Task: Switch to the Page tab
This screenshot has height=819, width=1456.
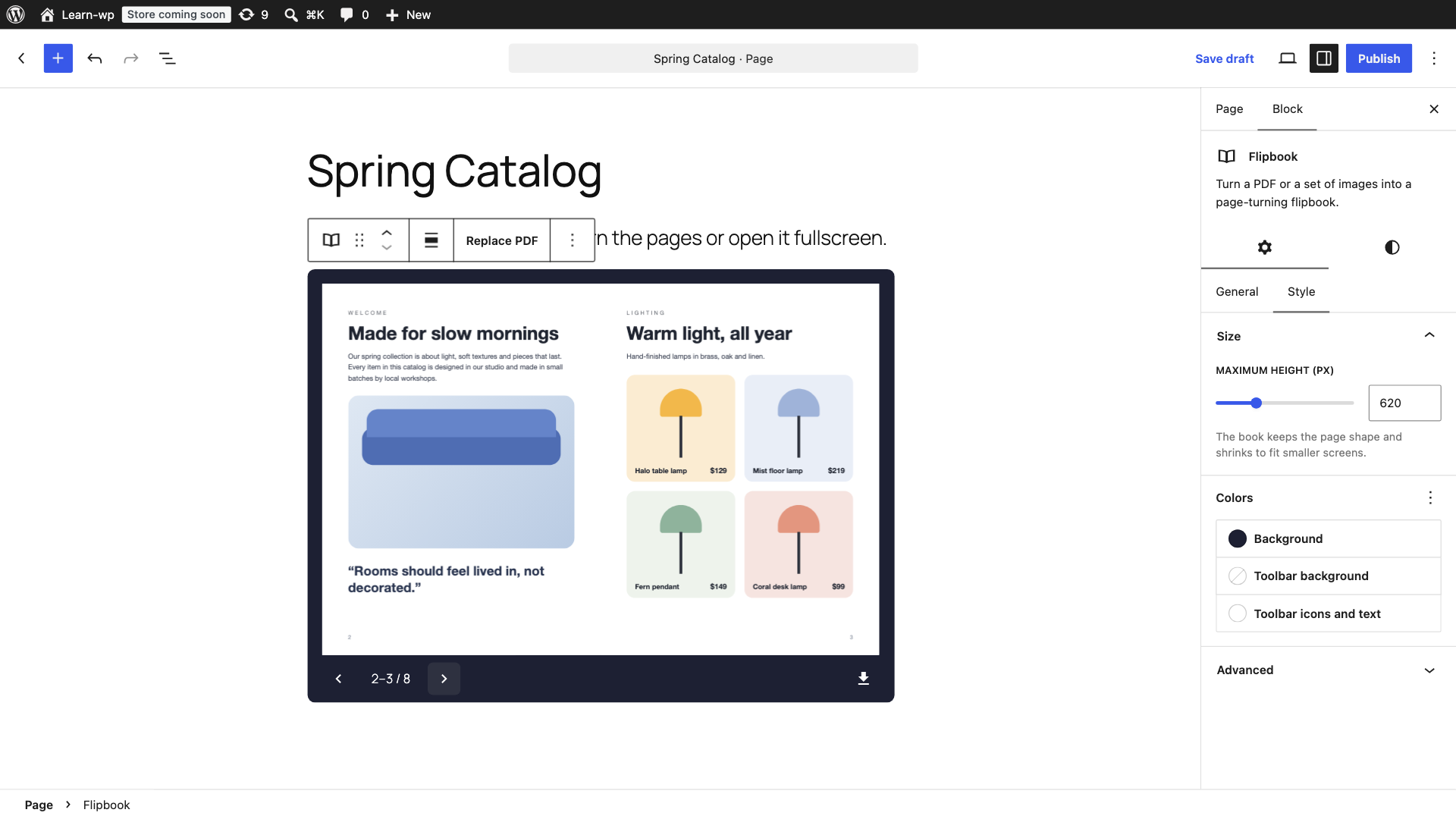Action: [1229, 109]
